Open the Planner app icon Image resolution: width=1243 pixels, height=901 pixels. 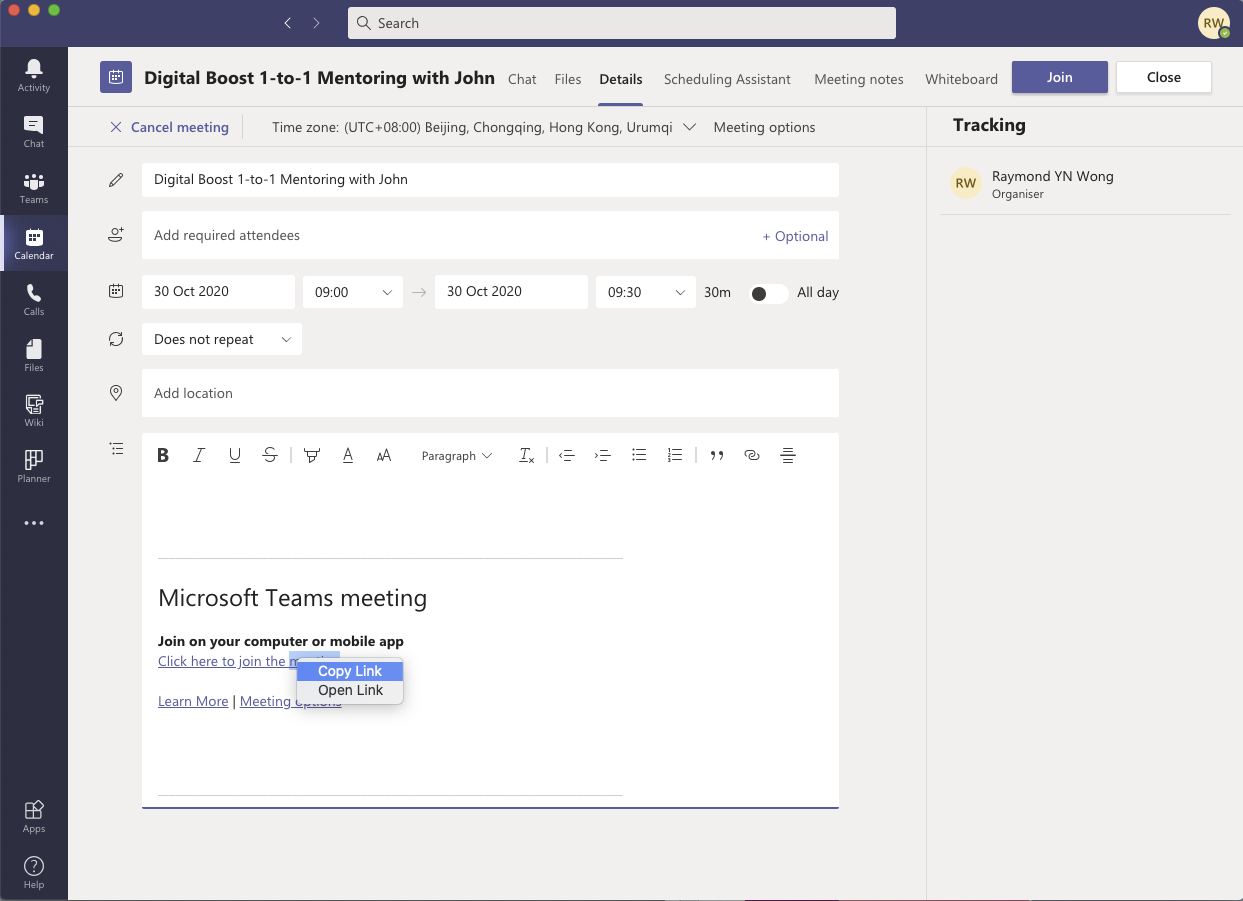34,466
